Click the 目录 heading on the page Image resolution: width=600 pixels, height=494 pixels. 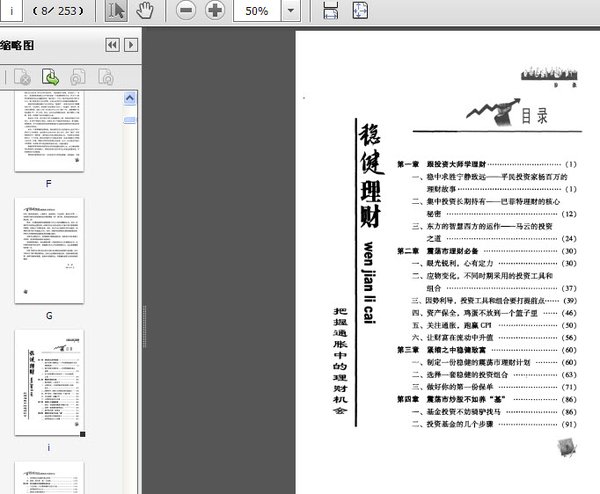535,116
